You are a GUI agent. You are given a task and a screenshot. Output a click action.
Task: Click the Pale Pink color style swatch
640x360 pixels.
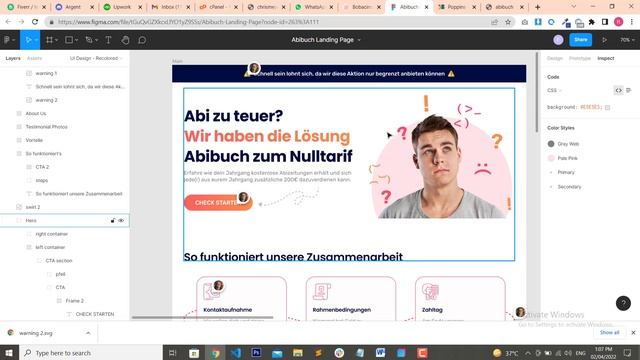pos(551,158)
